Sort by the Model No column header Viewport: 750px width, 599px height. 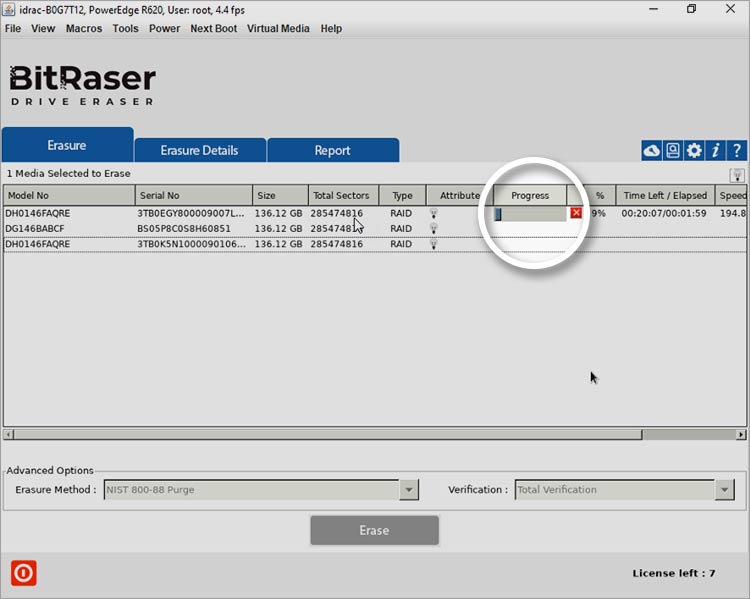69,195
